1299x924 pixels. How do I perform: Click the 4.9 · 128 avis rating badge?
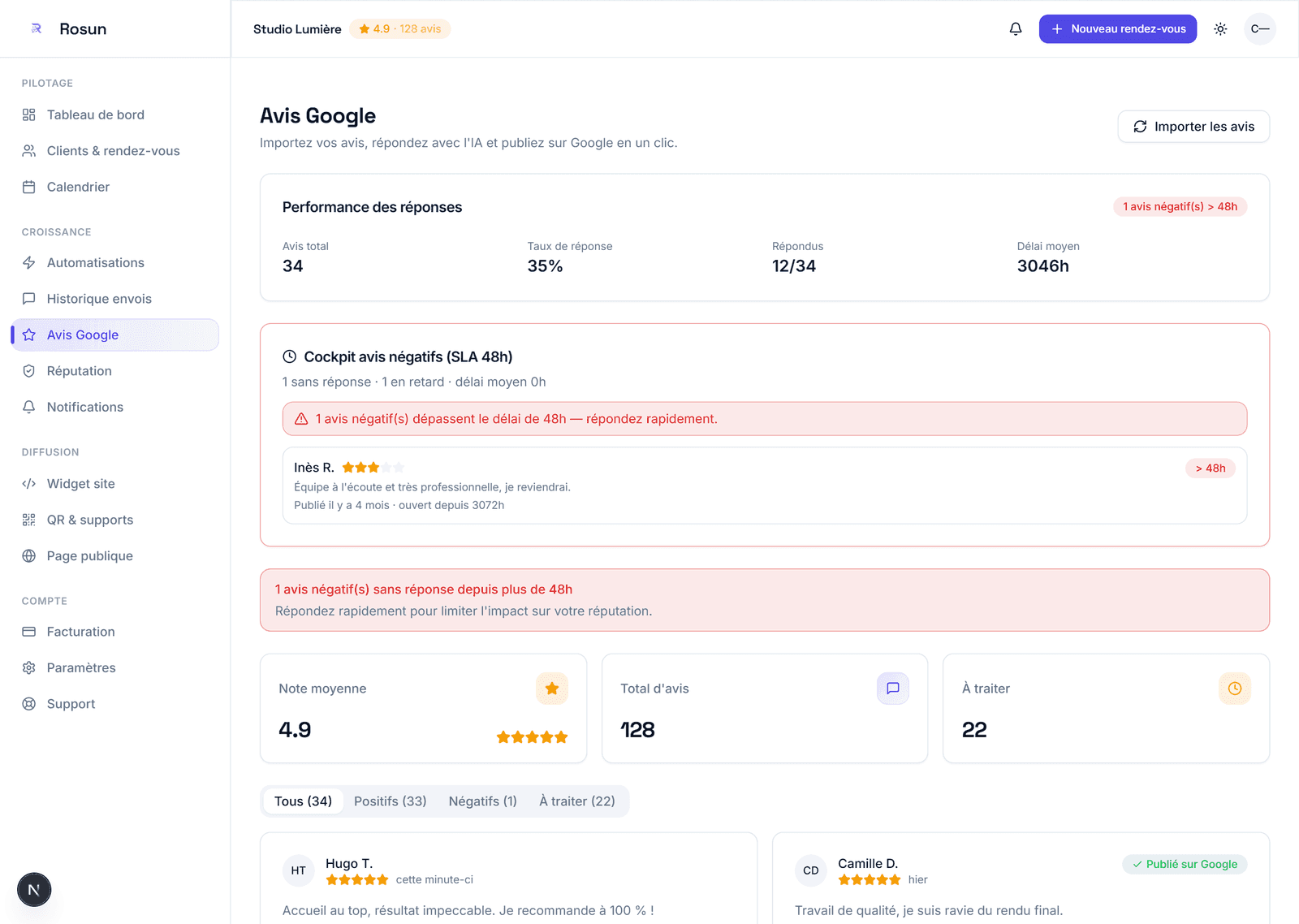pos(400,29)
